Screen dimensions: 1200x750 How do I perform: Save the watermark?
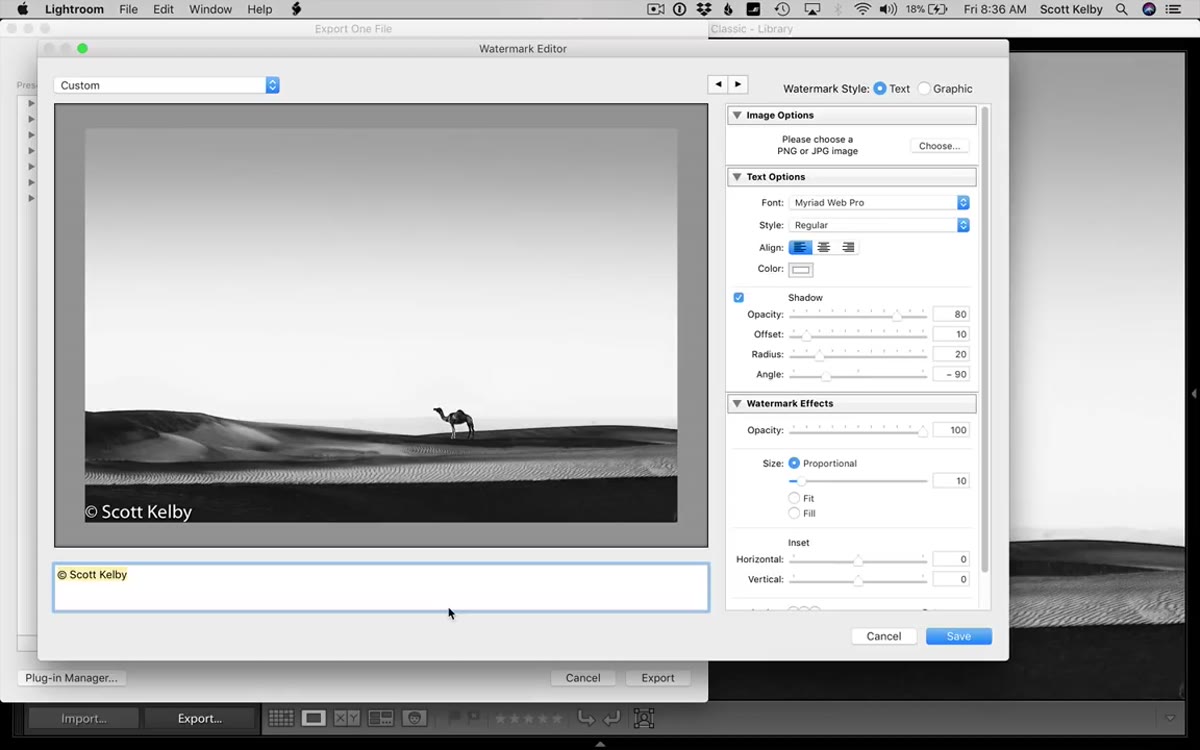click(958, 636)
